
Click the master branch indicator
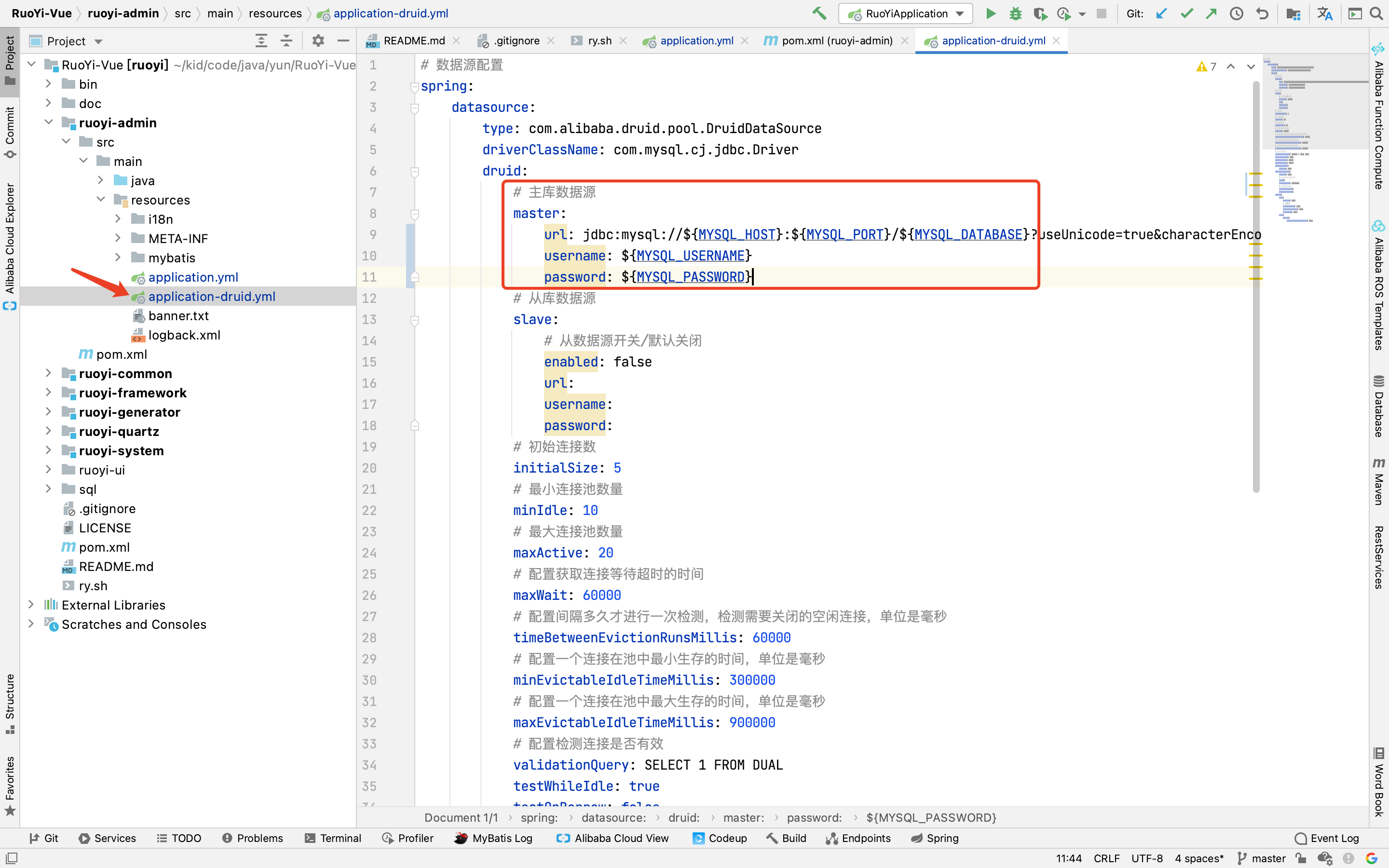point(1269,857)
